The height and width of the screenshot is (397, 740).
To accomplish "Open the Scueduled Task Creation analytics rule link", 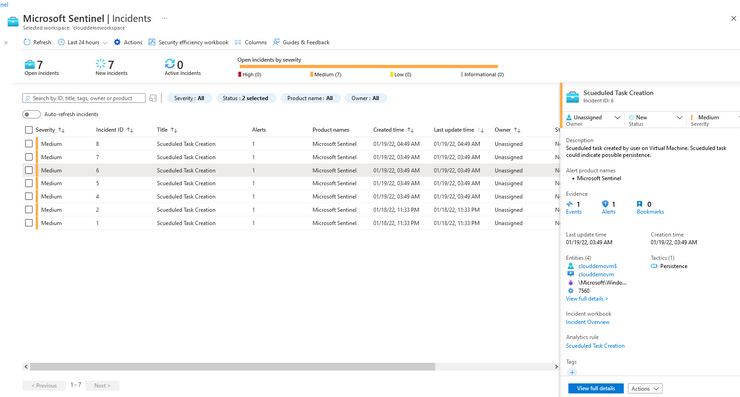I will click(595, 346).
